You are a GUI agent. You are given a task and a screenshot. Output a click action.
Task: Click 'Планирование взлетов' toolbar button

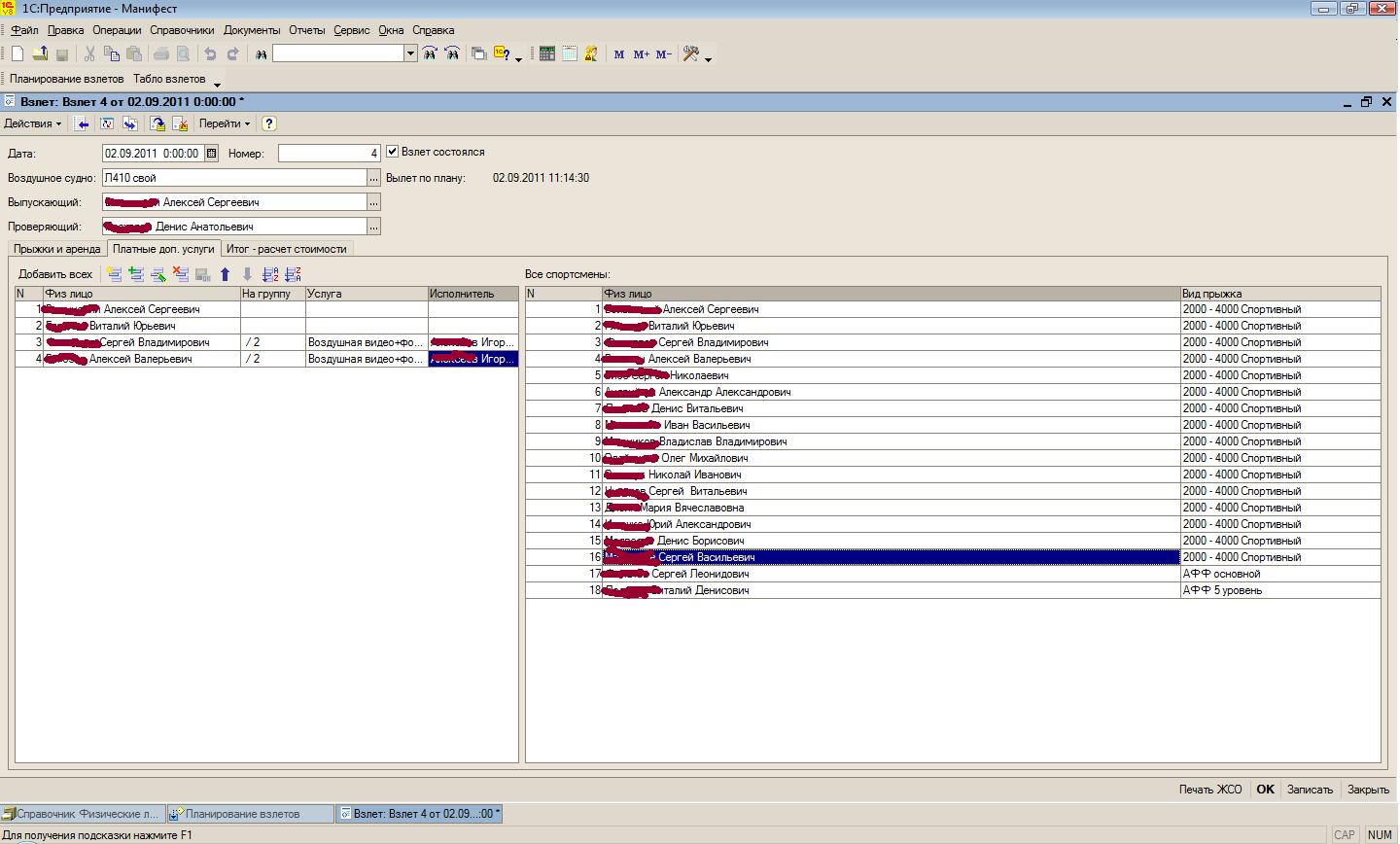click(x=67, y=79)
